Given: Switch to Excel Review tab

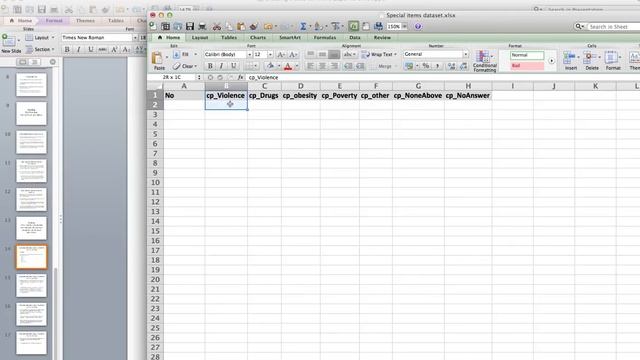Looking at the screenshot, I should 382,38.
